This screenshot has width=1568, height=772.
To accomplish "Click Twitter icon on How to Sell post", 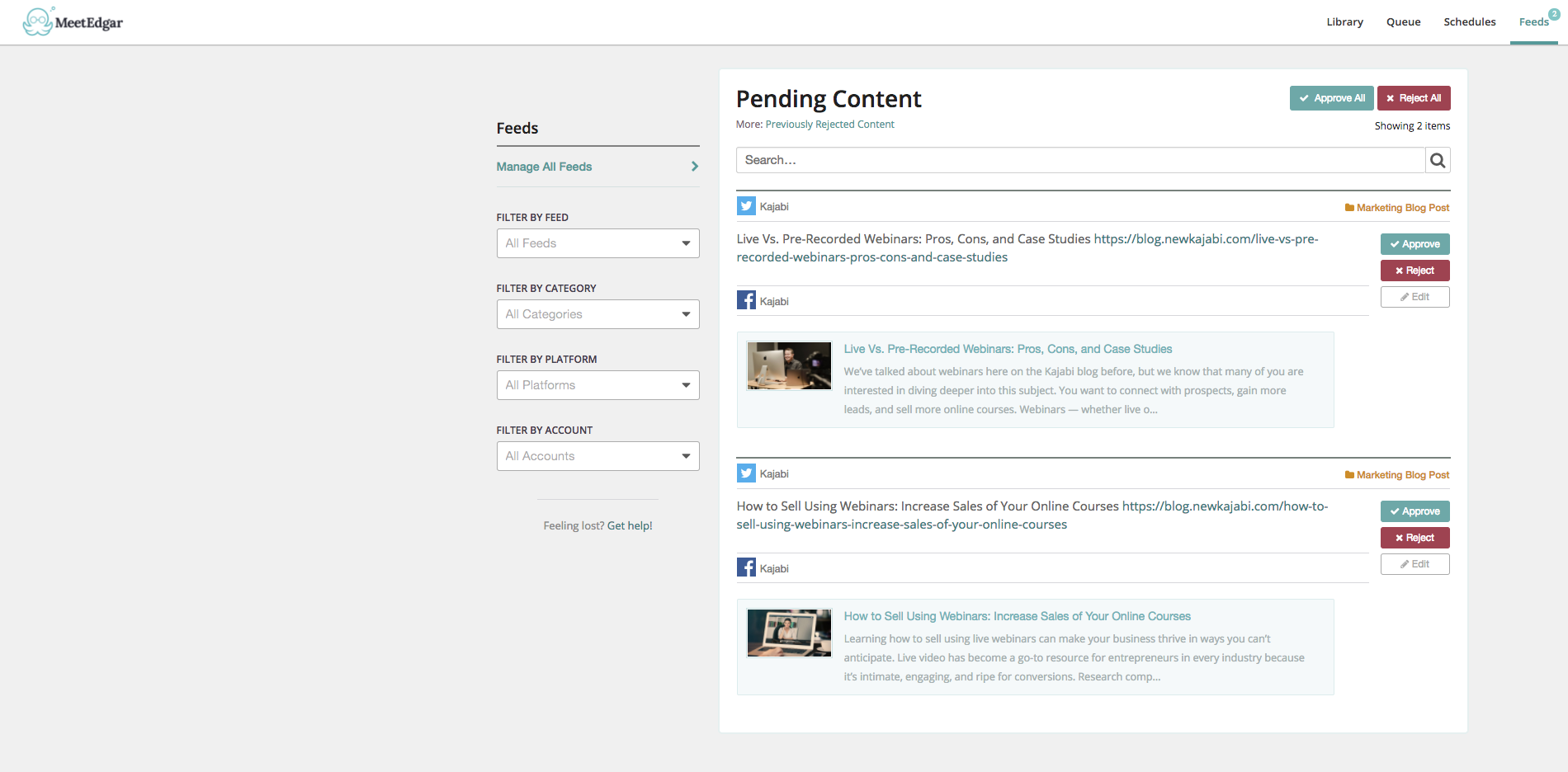I will 746,473.
